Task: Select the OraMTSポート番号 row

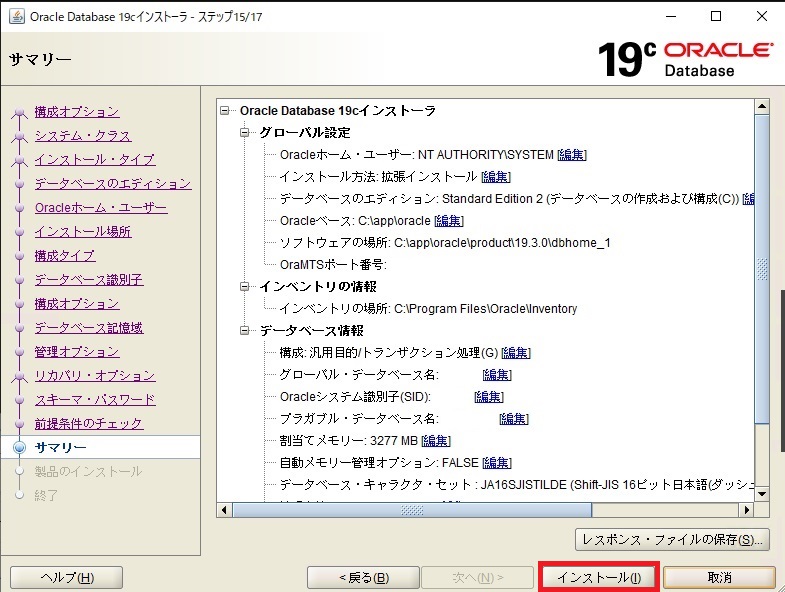Action: [x=333, y=265]
